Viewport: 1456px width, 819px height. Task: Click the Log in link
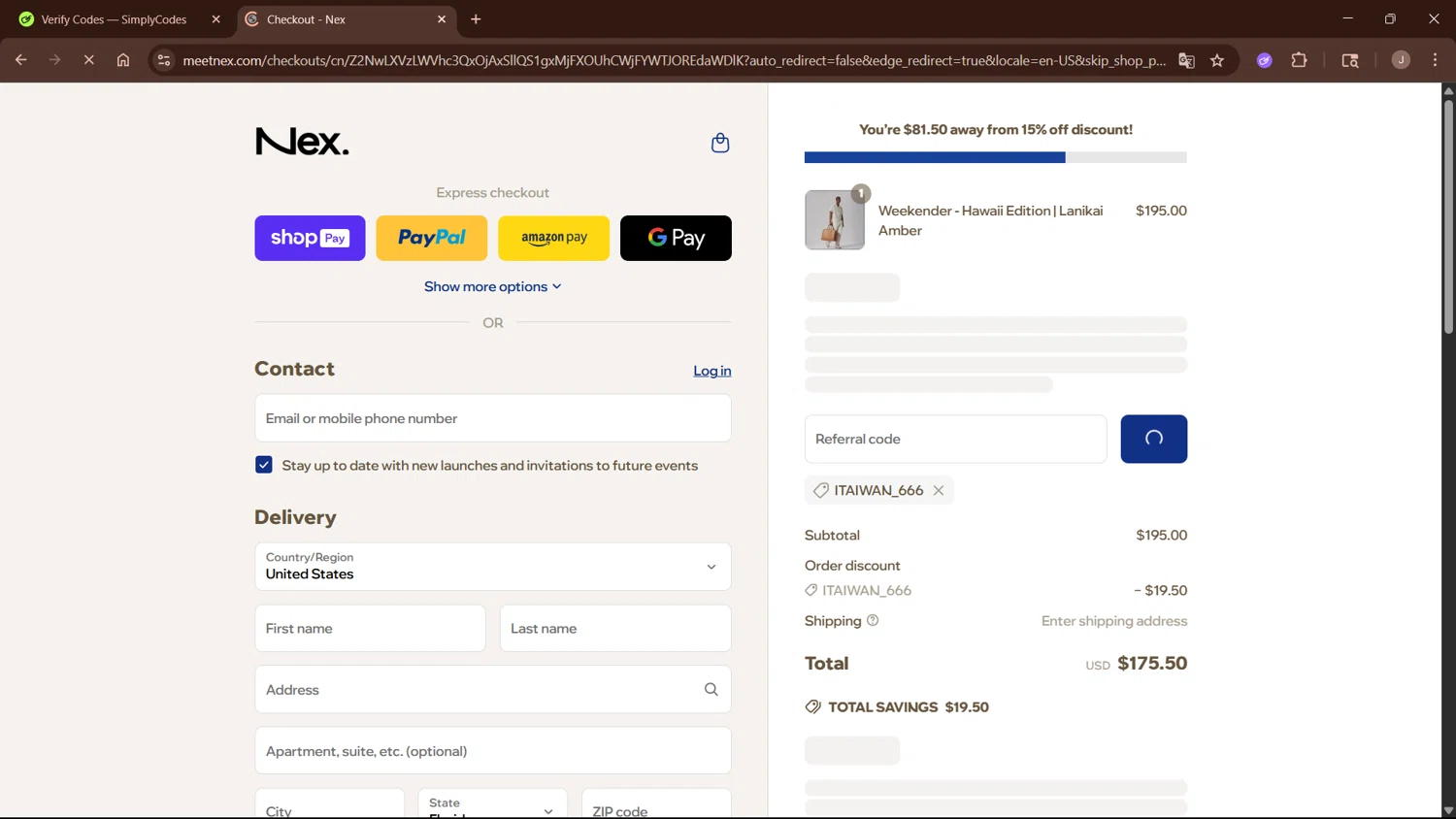tap(712, 371)
